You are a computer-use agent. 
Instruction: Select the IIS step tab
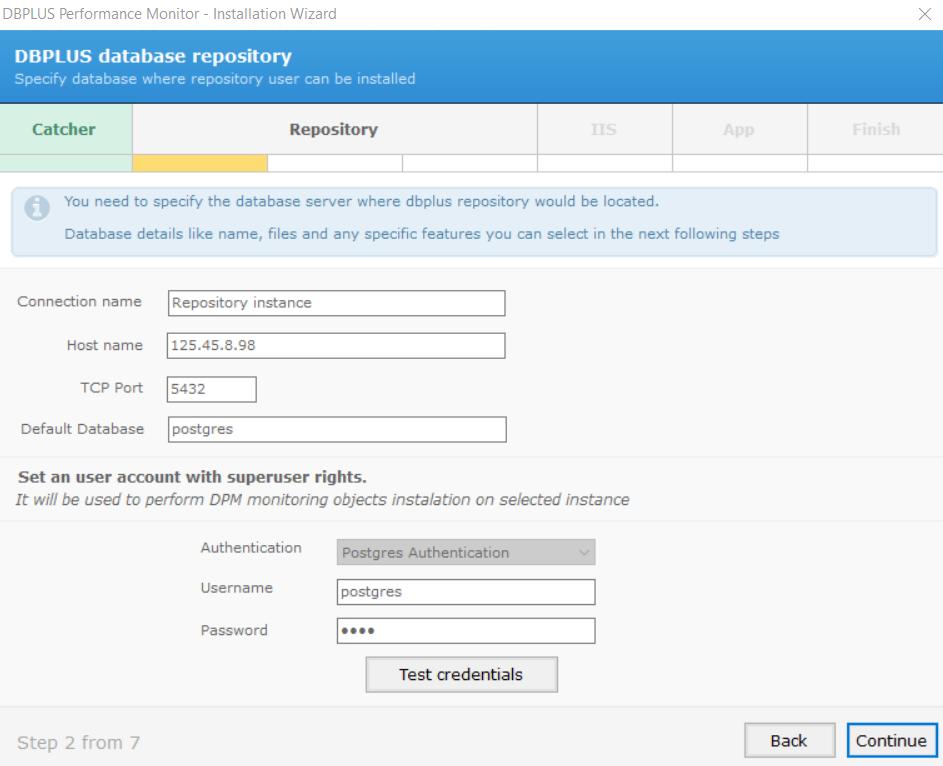[x=604, y=129]
